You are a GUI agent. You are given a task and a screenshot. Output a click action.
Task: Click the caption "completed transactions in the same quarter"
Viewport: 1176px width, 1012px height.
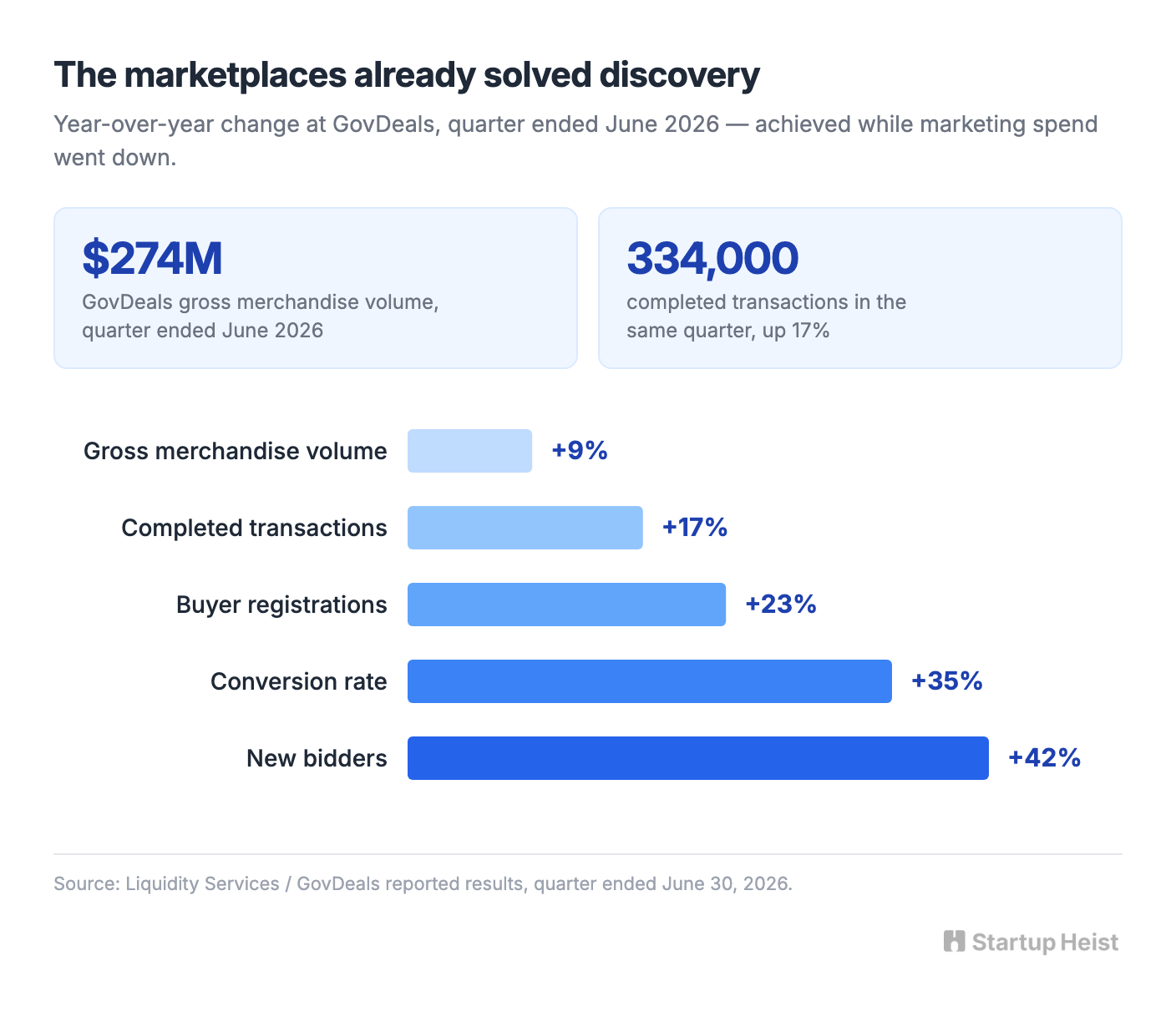tap(766, 316)
